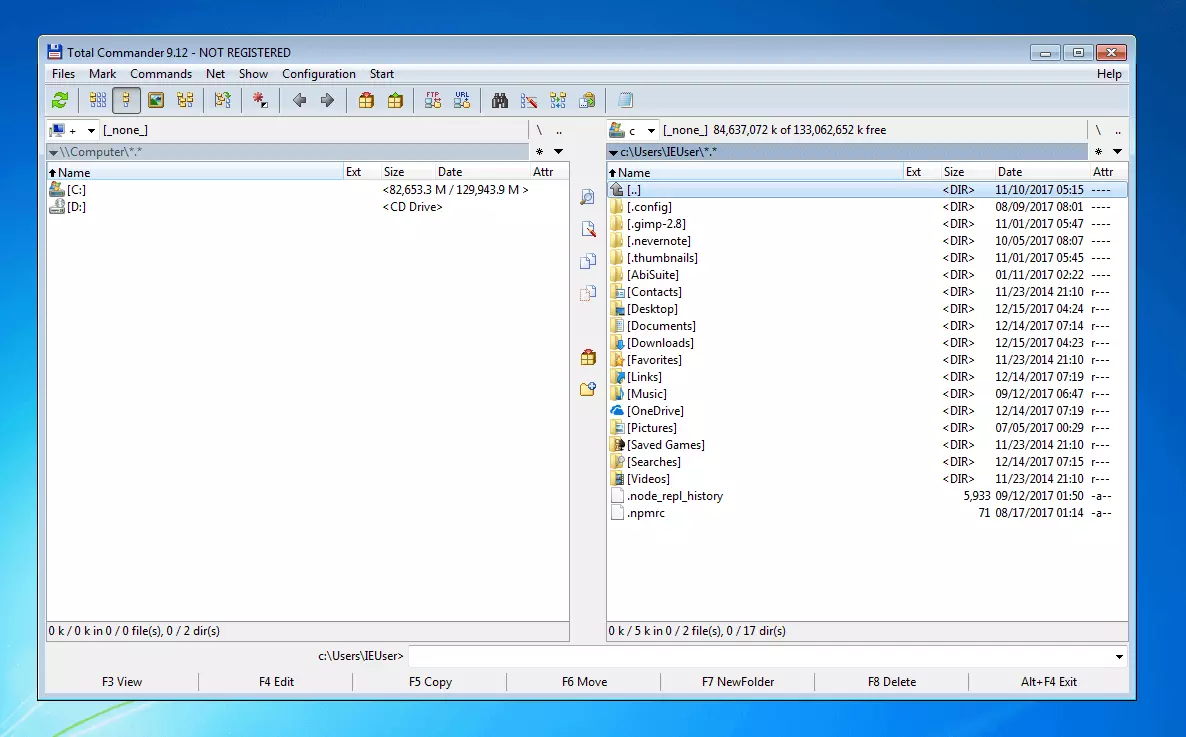Open the Start menu item
Image resolution: width=1186 pixels, height=737 pixels.
coord(381,73)
